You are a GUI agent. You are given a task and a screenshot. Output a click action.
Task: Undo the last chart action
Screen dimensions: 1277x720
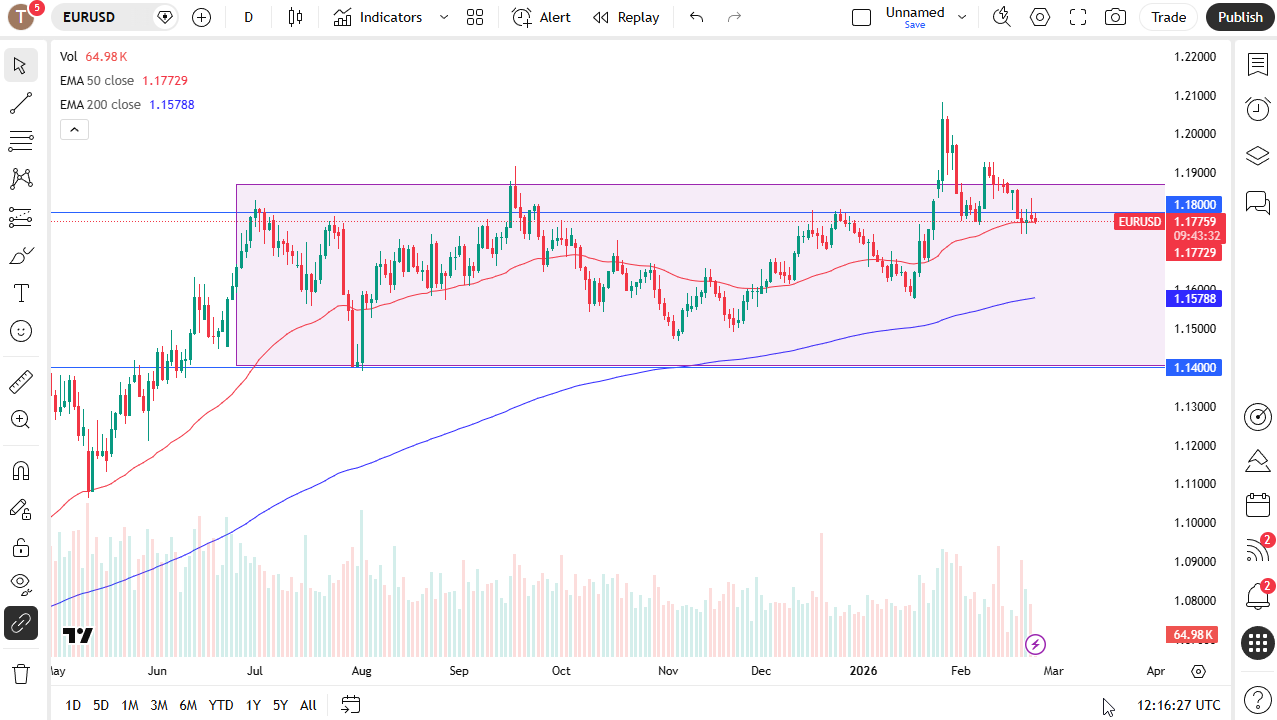[697, 17]
